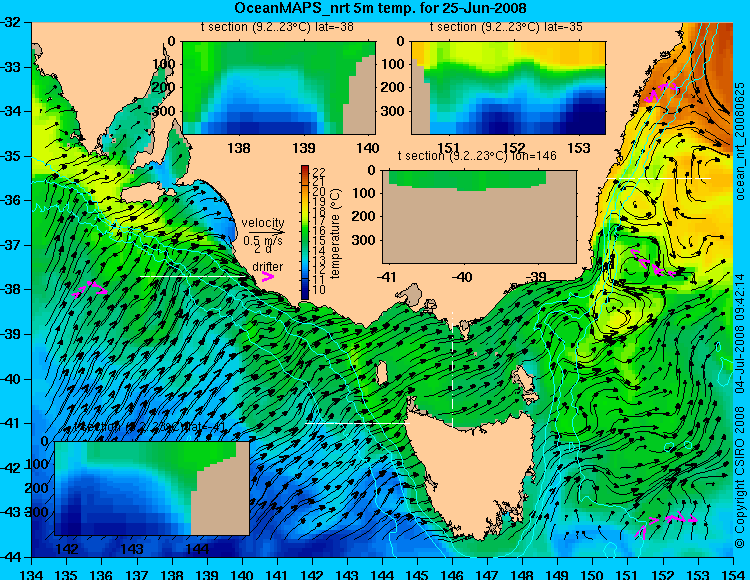Click the magenta drifter track near 135.5E, 38S

pos(89,288)
